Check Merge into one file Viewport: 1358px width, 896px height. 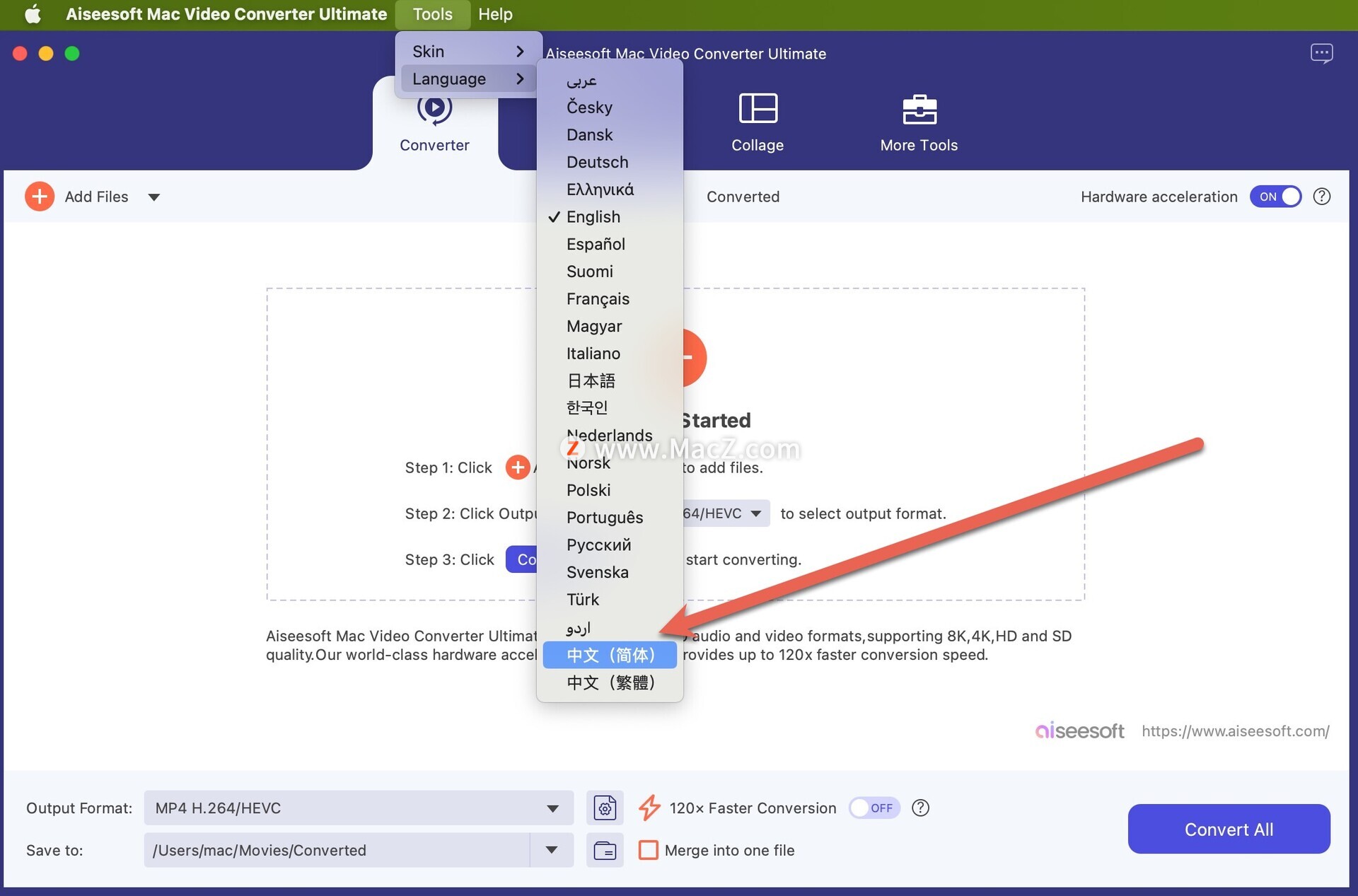pos(648,850)
